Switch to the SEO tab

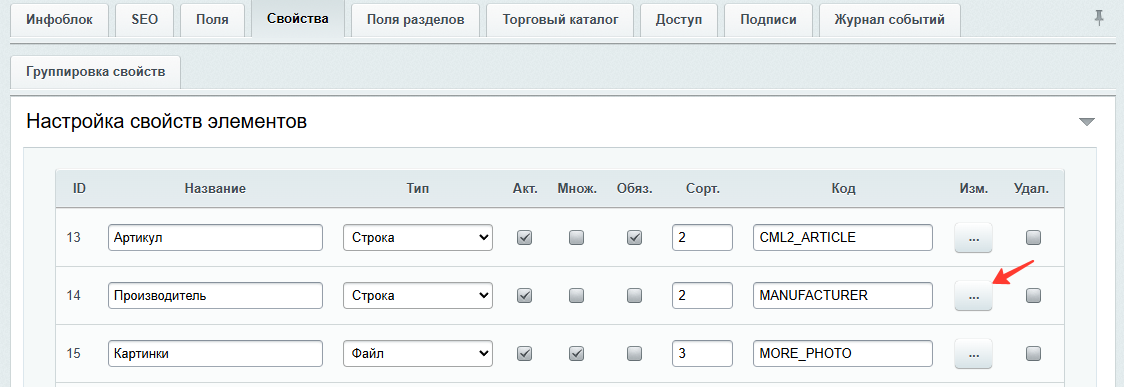(x=144, y=19)
